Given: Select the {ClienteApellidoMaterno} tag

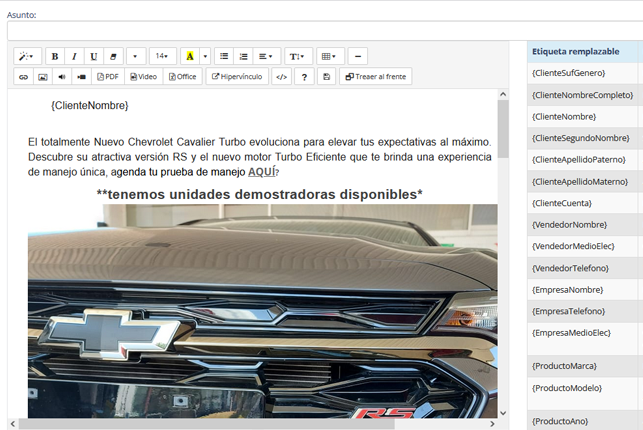Looking at the screenshot, I should coord(580,182).
